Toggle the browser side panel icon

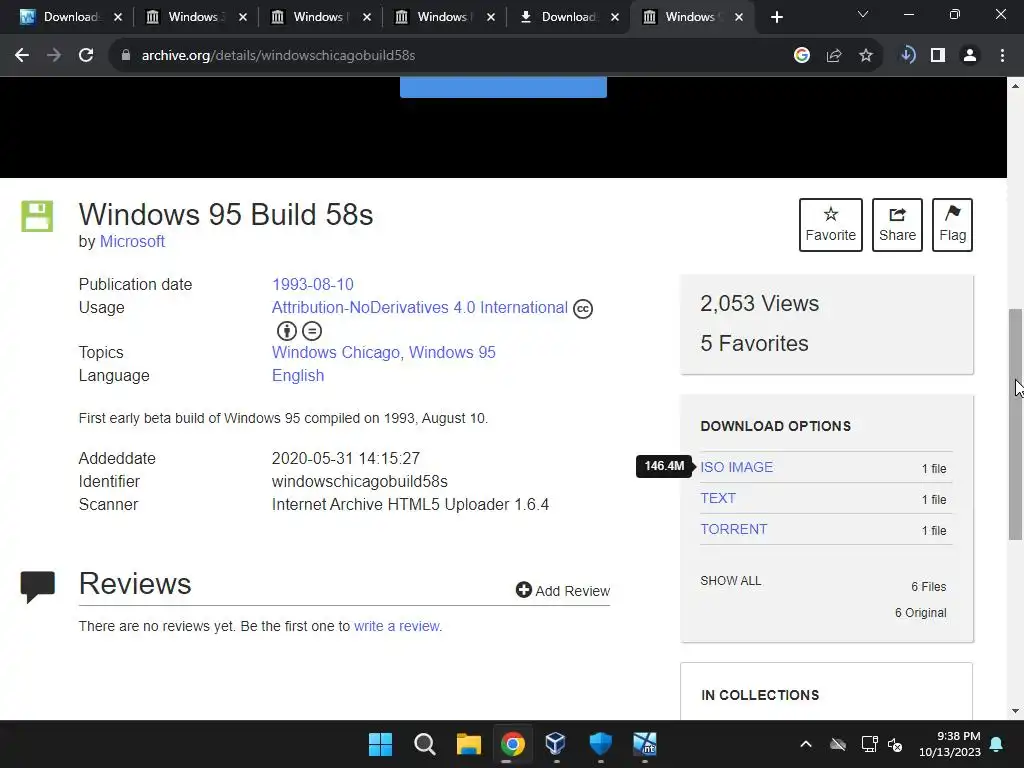coord(938,56)
